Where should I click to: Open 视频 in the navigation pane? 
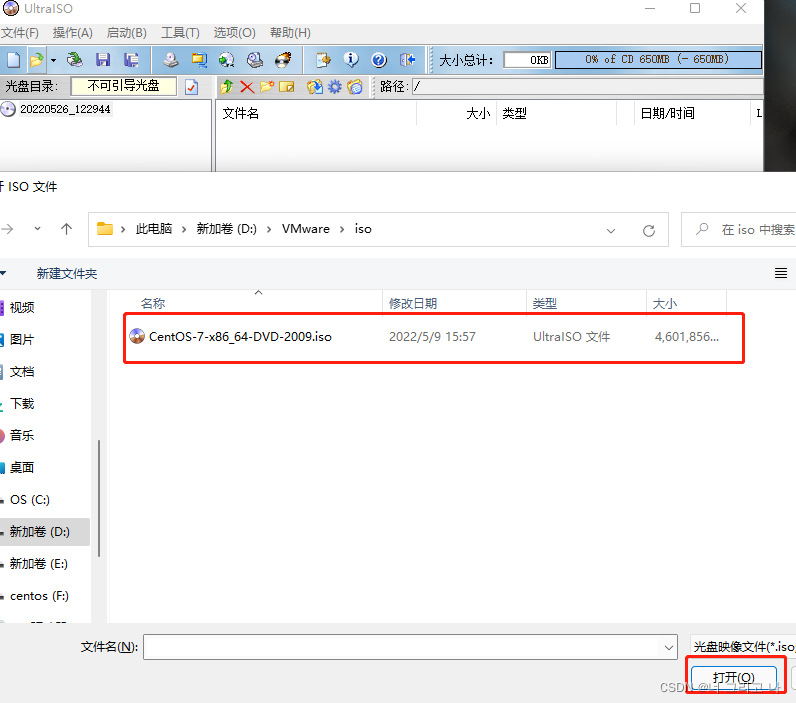[x=22, y=308]
